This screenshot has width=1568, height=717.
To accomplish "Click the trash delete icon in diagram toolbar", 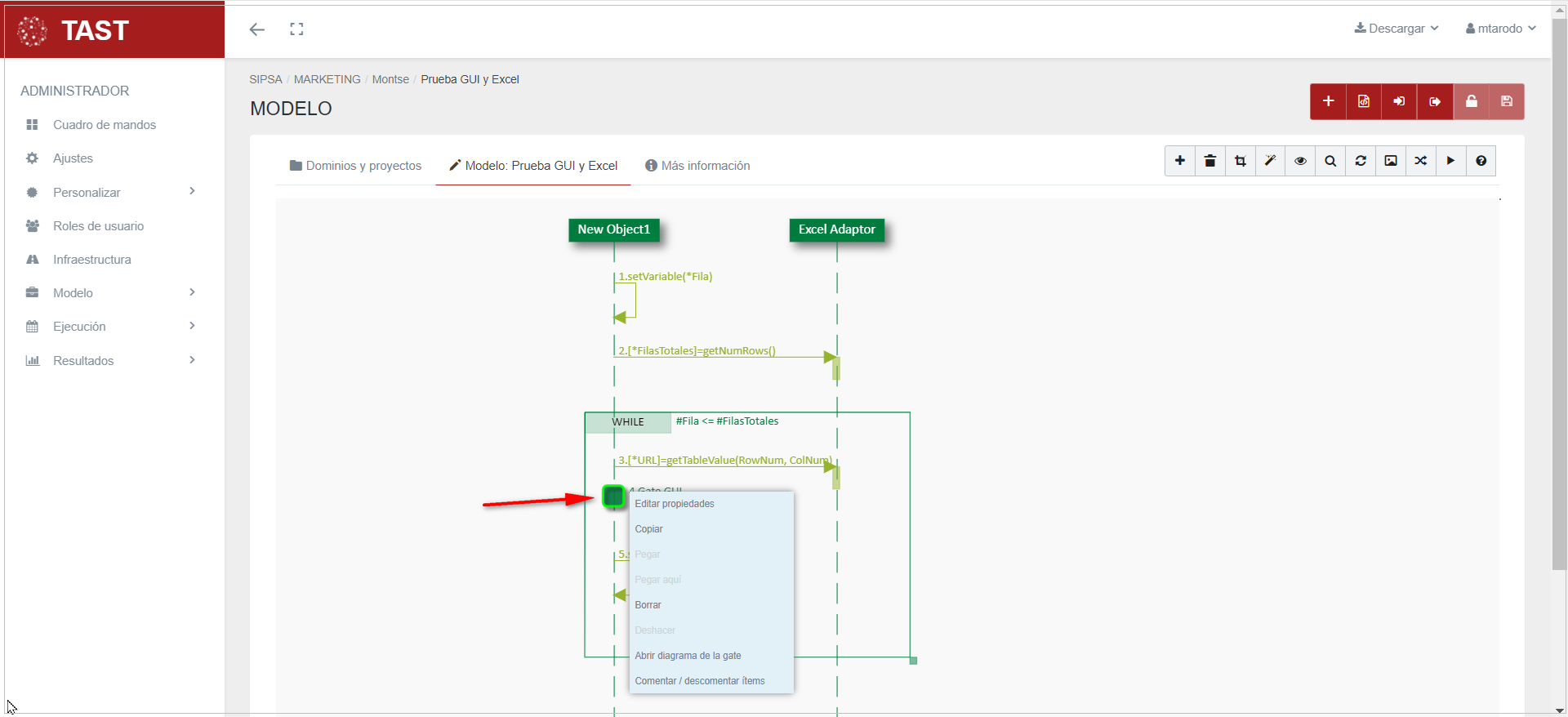I will [1209, 161].
